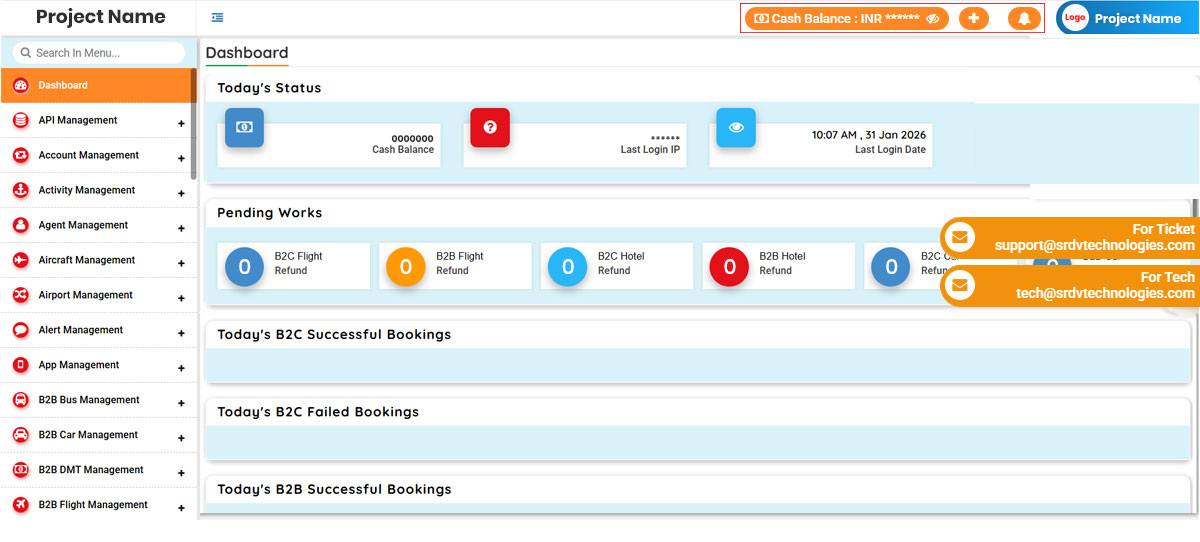Click the For Ticket envelope icon
1200x542 pixels.
(x=960, y=237)
